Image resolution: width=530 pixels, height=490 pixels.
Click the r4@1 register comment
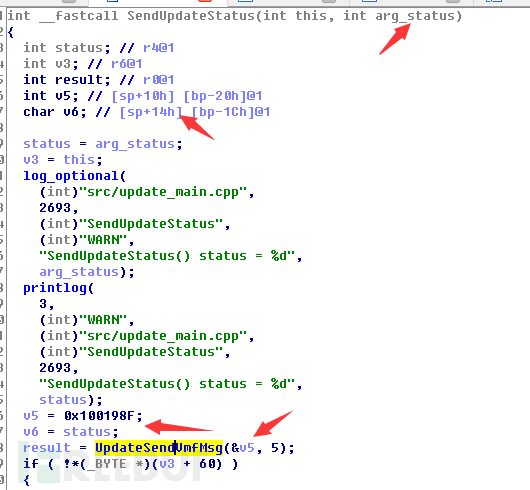click(x=159, y=48)
